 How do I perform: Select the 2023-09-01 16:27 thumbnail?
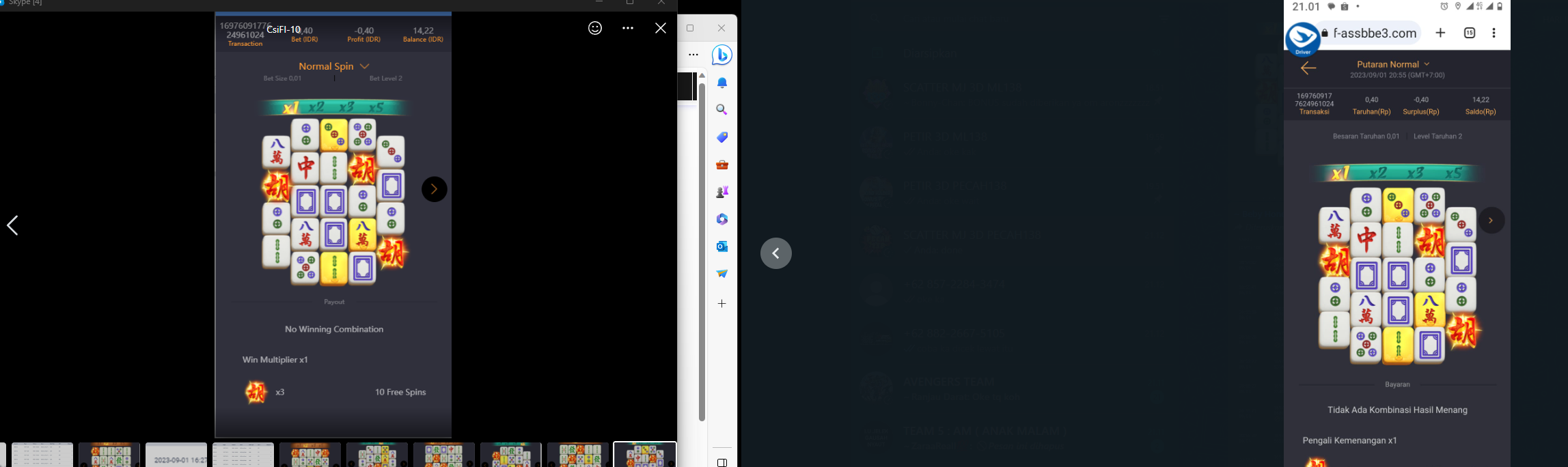click(176, 455)
